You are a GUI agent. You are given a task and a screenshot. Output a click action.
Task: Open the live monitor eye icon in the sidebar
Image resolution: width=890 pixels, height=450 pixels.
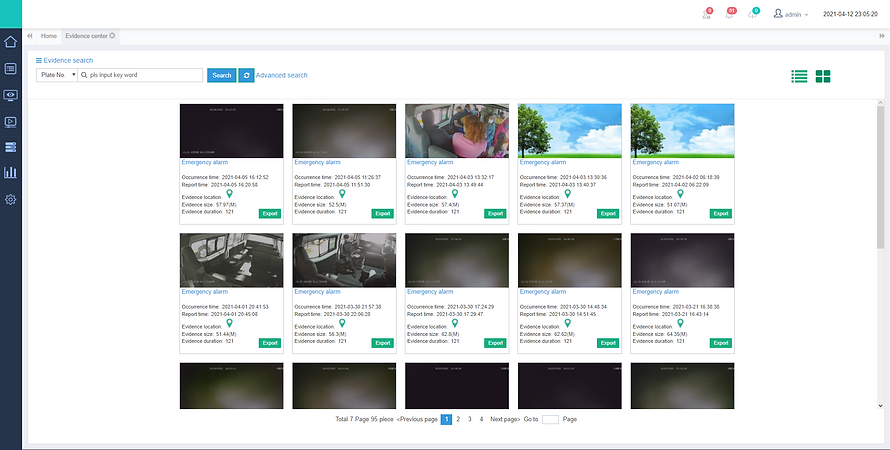click(x=10, y=95)
